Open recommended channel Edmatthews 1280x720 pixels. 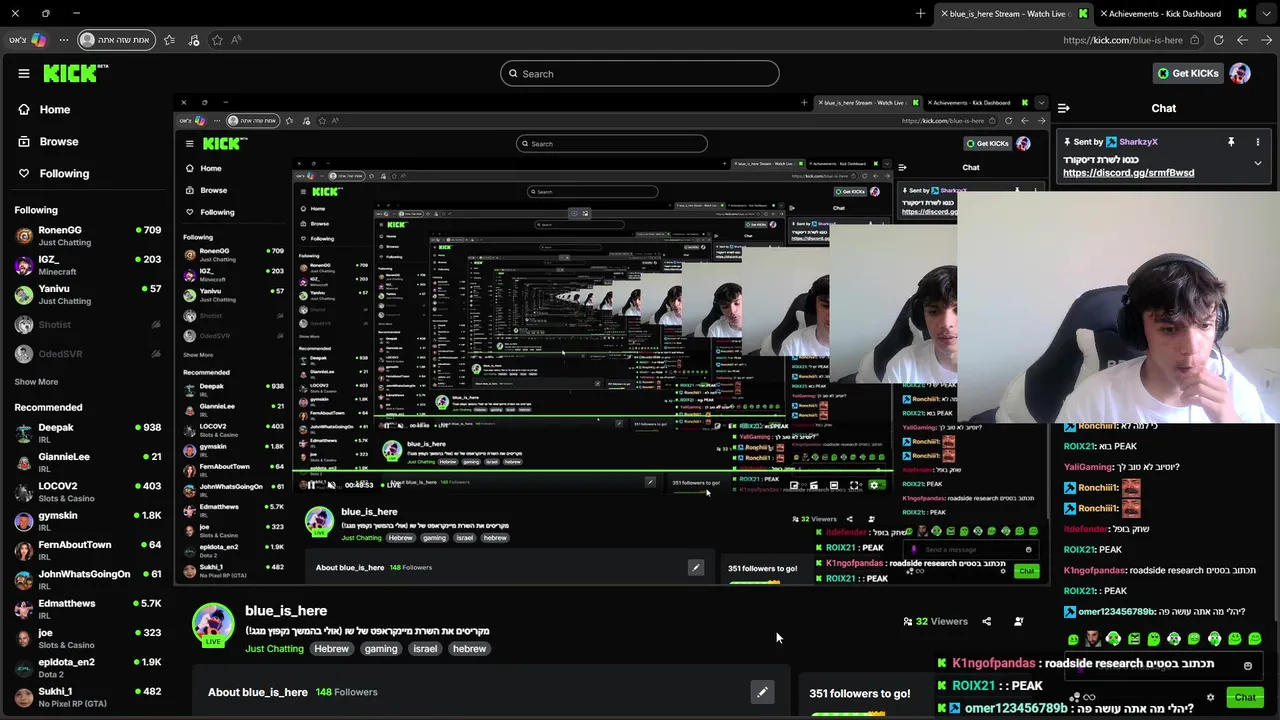(x=88, y=609)
